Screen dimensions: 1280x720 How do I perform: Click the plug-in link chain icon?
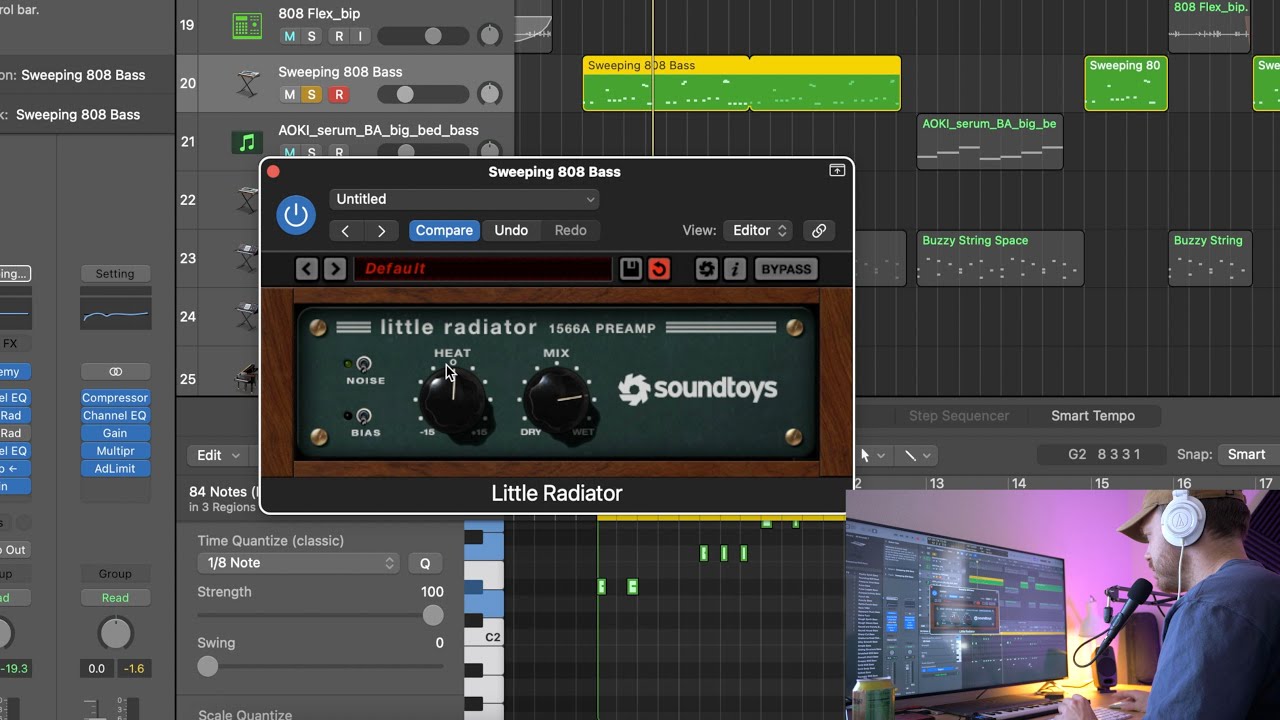click(819, 231)
